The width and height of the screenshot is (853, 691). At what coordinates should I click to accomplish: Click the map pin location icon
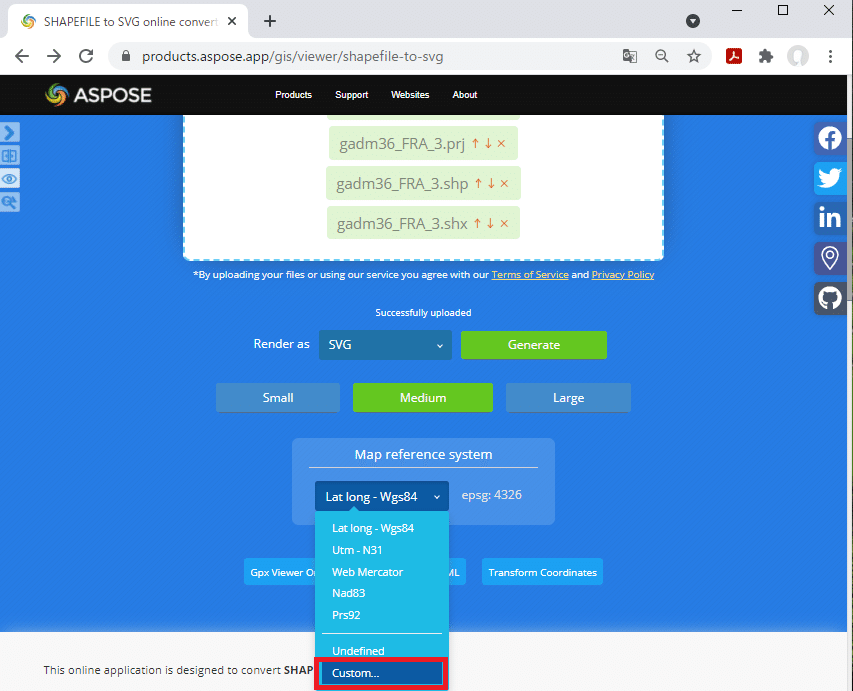pos(830,258)
